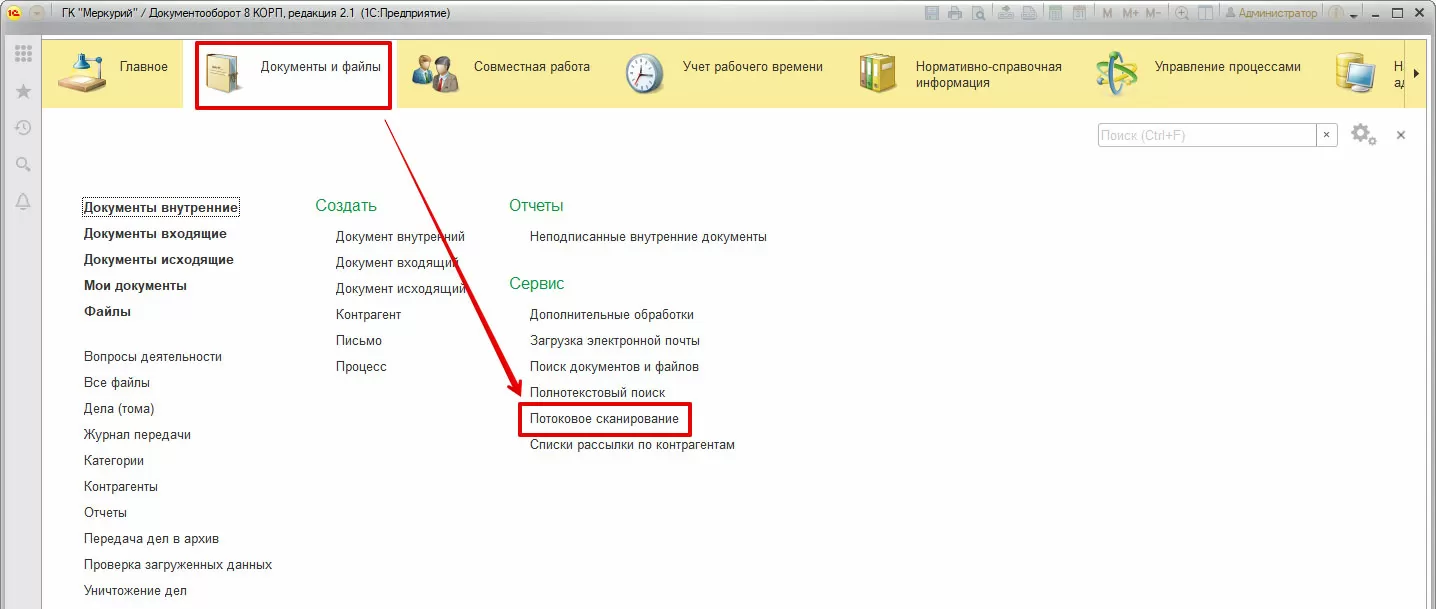Click the M memory button
The height and width of the screenshot is (609, 1436).
[1107, 13]
